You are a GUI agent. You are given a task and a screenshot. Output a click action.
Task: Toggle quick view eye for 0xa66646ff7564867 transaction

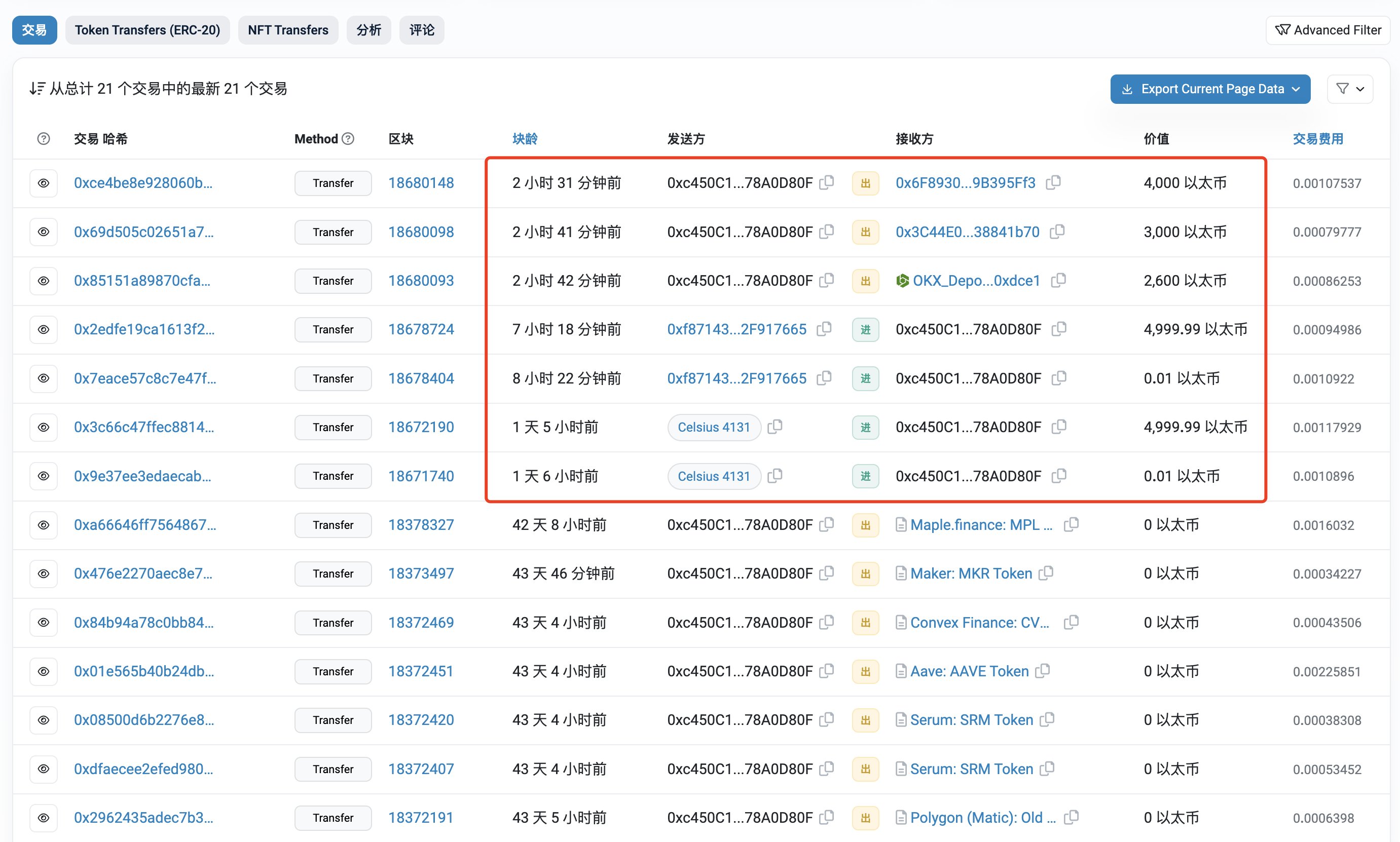(44, 525)
